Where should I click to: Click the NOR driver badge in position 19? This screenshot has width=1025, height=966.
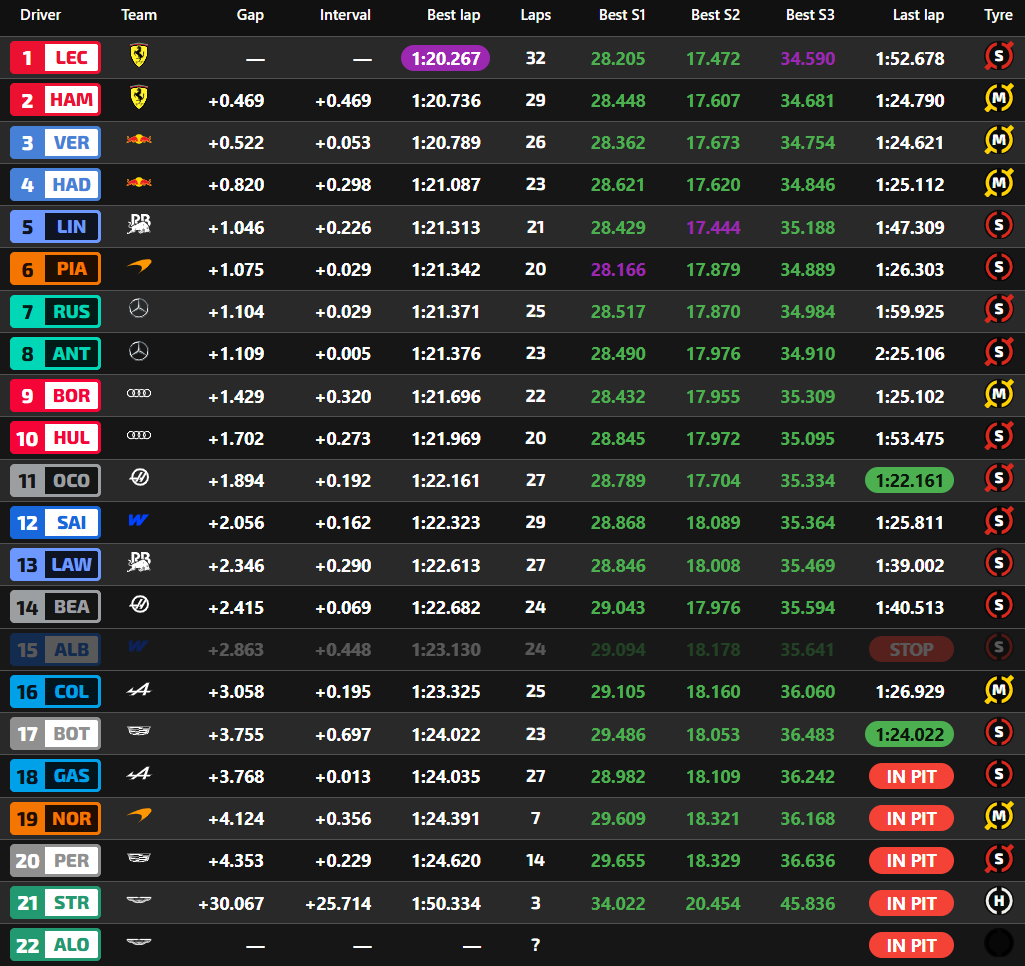[55, 819]
